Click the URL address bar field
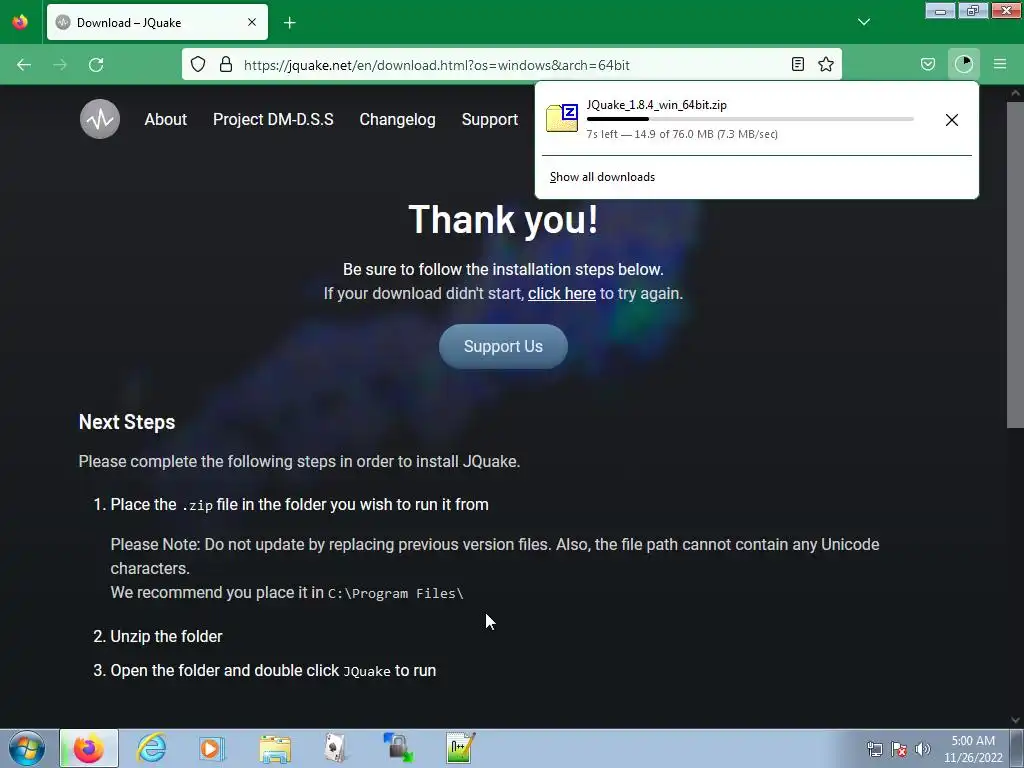Screen dimensions: 1024x768 511,65
